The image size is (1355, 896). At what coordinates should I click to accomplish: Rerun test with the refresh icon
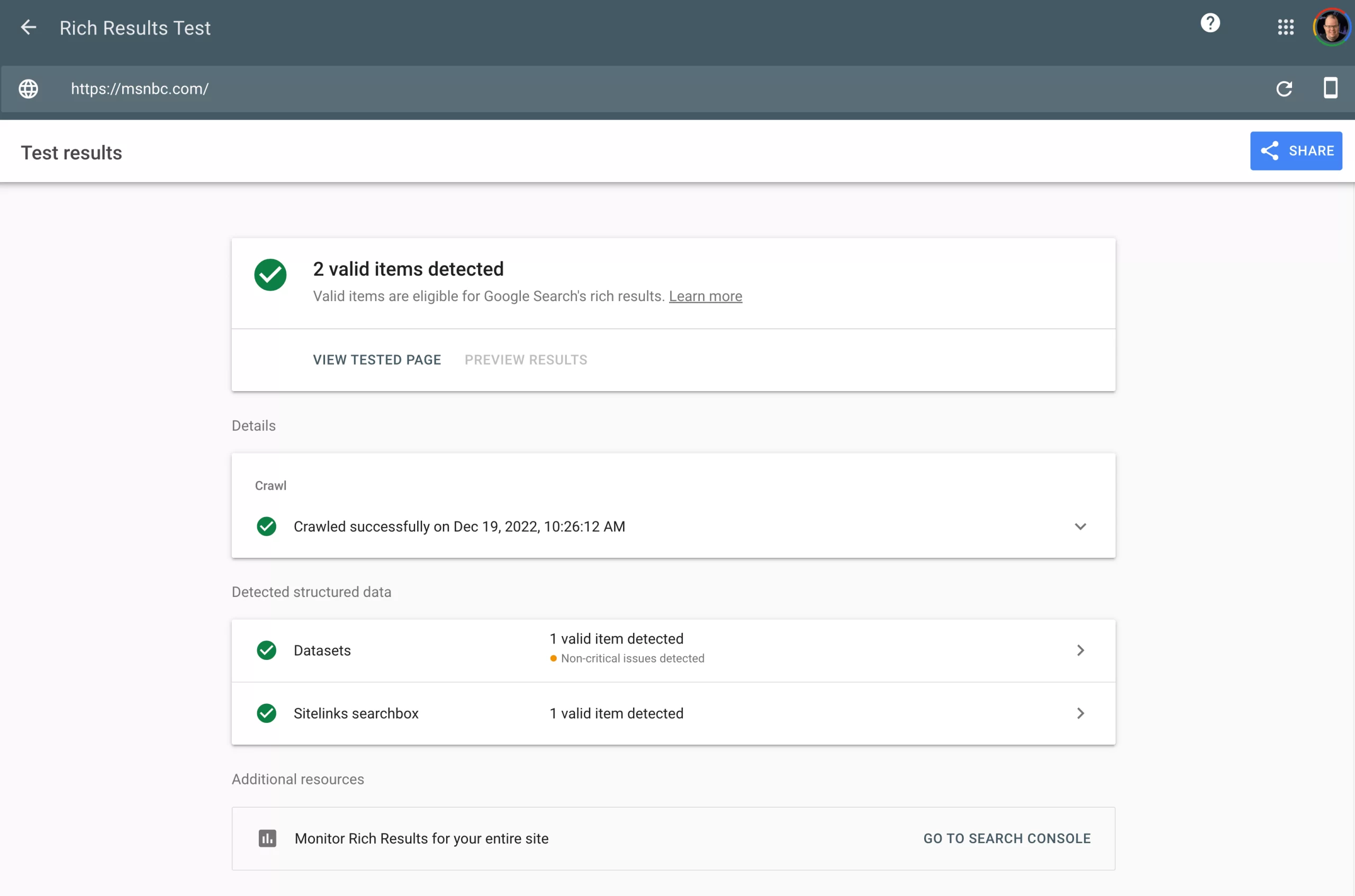coord(1284,88)
